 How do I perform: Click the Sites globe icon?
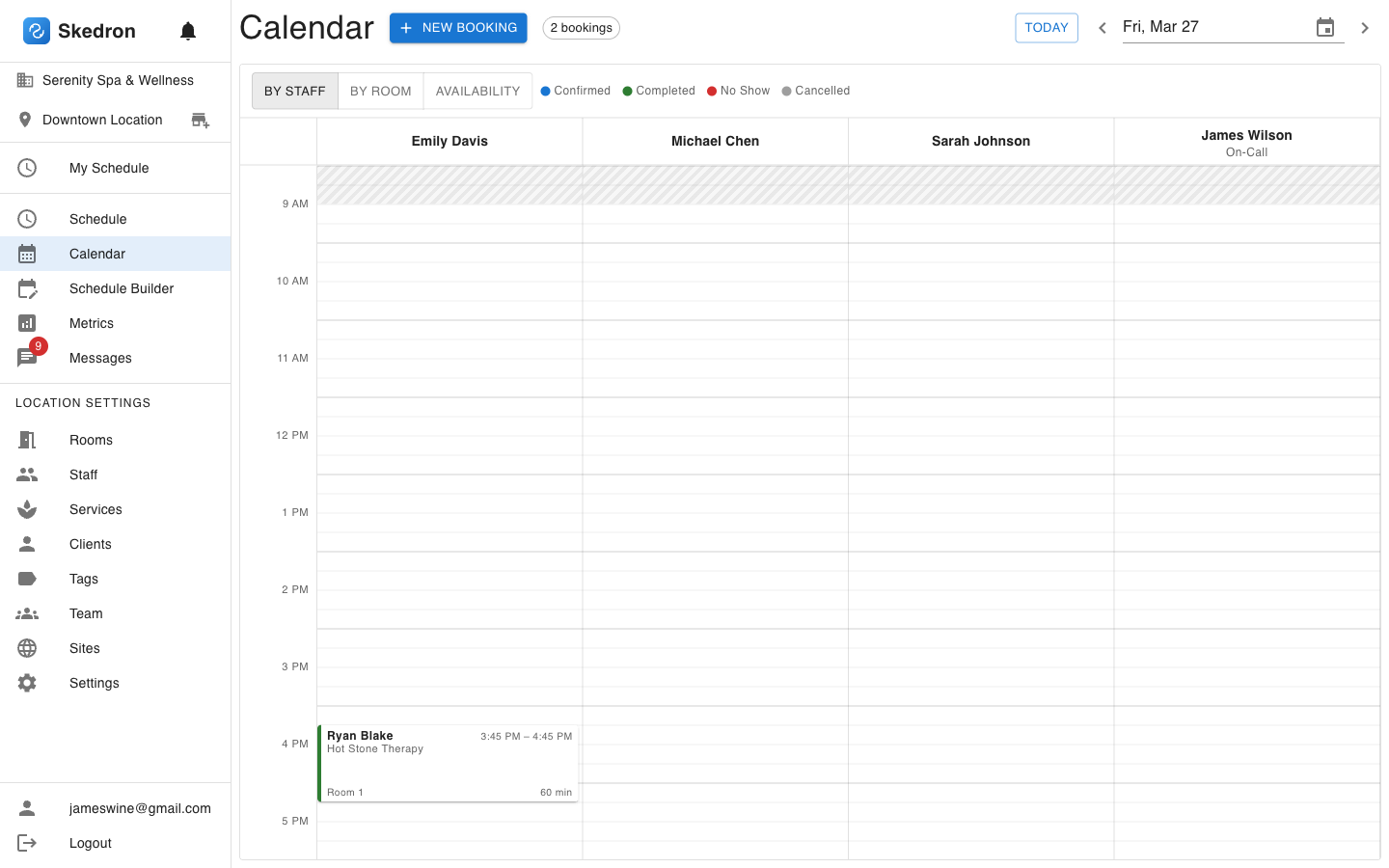[27, 648]
